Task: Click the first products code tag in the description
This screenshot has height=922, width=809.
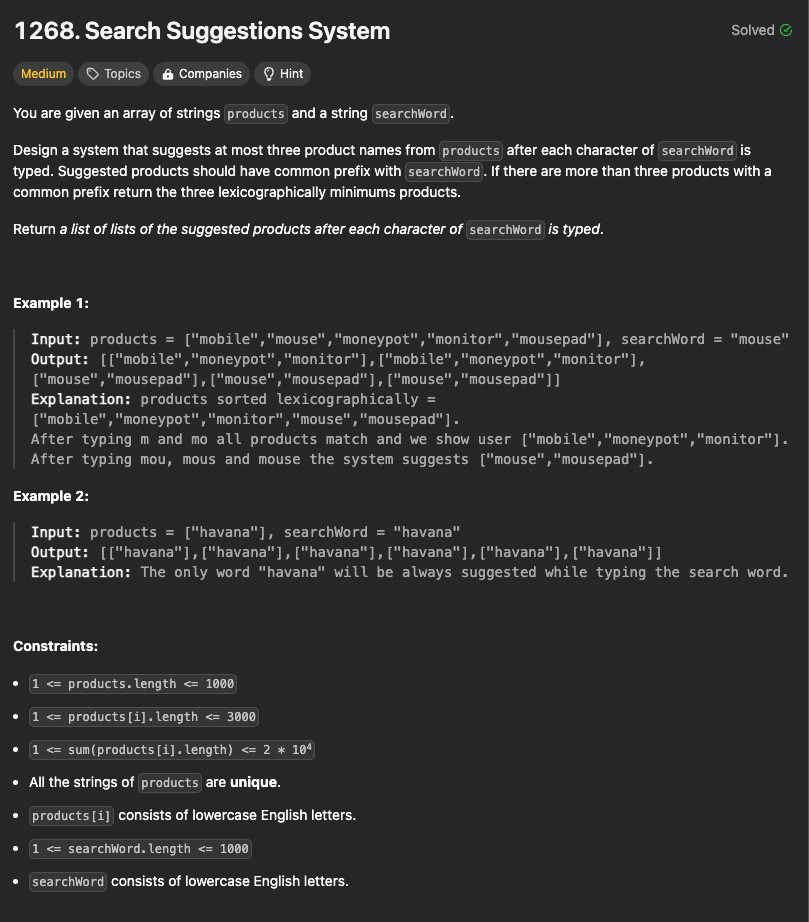Action: (256, 113)
